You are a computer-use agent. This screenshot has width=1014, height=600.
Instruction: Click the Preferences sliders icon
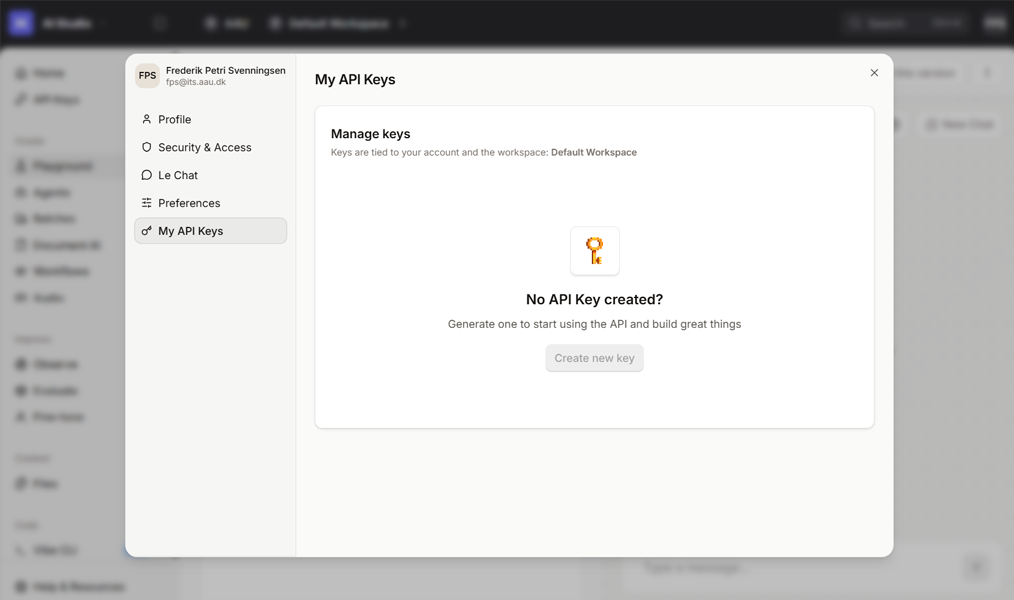point(148,203)
